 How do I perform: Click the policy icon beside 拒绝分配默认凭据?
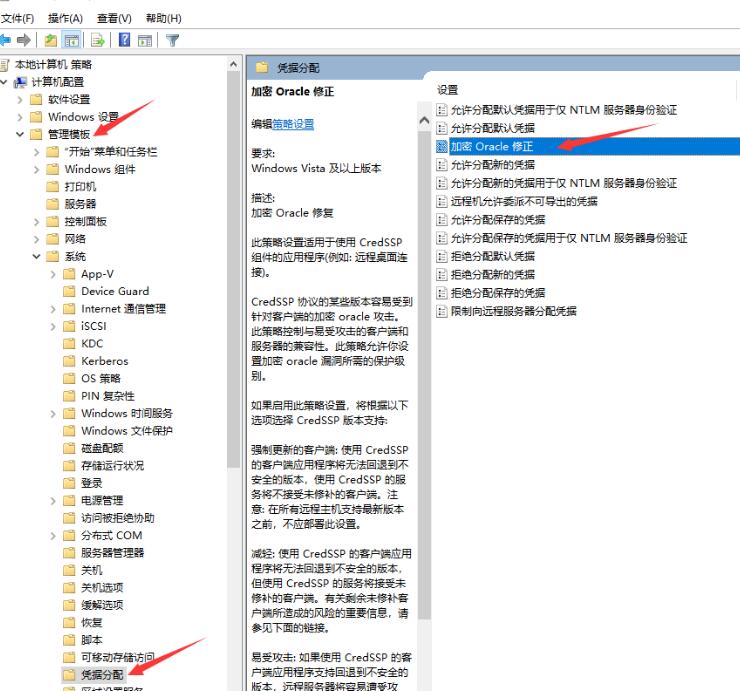pos(441,257)
